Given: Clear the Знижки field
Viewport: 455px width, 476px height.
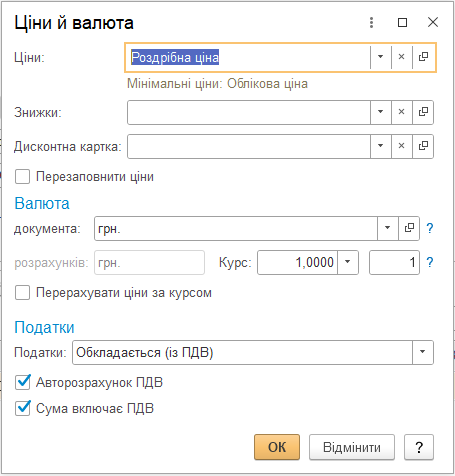Looking at the screenshot, I should [402, 112].
